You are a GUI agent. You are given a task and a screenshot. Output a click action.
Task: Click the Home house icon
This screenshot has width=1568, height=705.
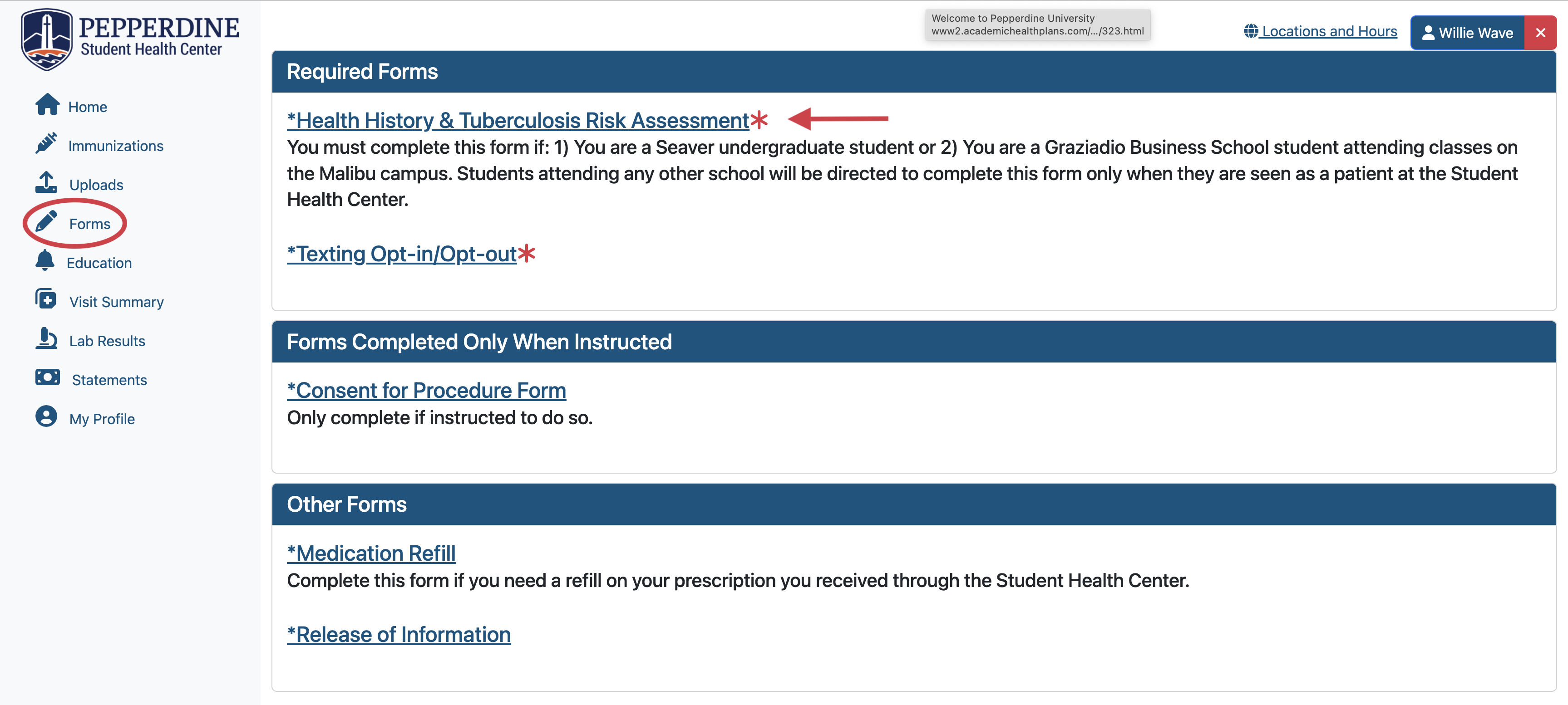coord(47,105)
